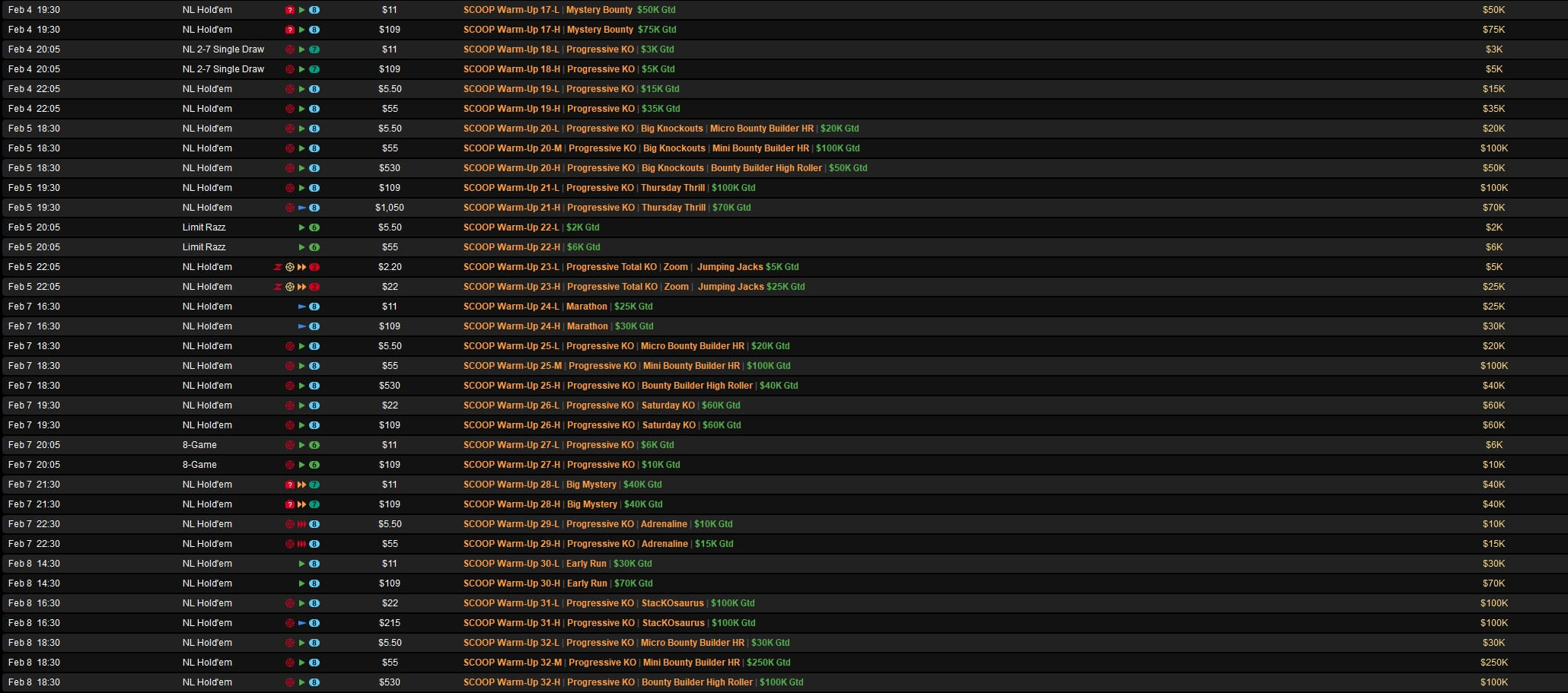Click mystery bounty icon on Warm-Up 17-L row
This screenshot has height=693, width=1568.
coord(289,10)
